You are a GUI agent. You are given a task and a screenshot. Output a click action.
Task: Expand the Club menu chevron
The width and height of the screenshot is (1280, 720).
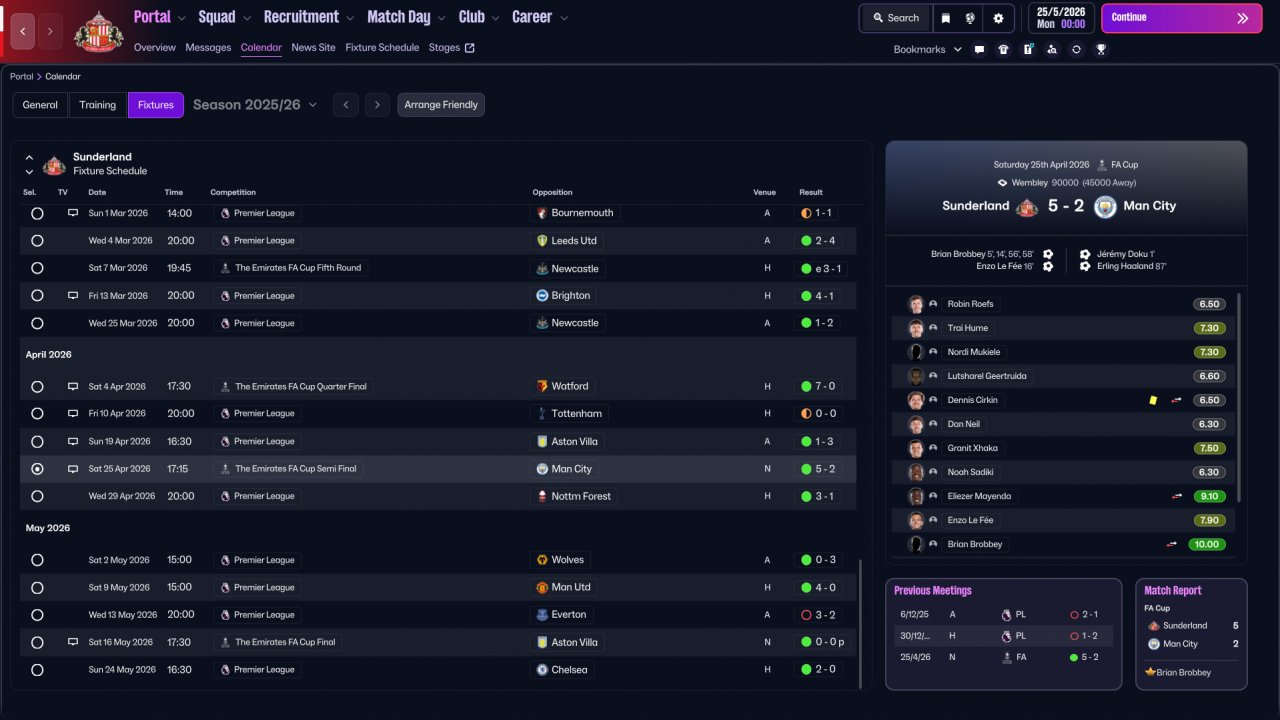click(495, 18)
